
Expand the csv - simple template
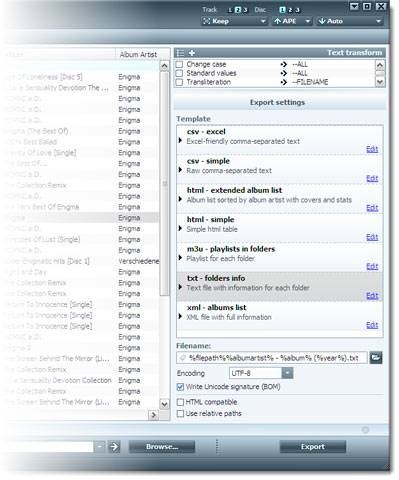pyautogui.click(x=180, y=170)
